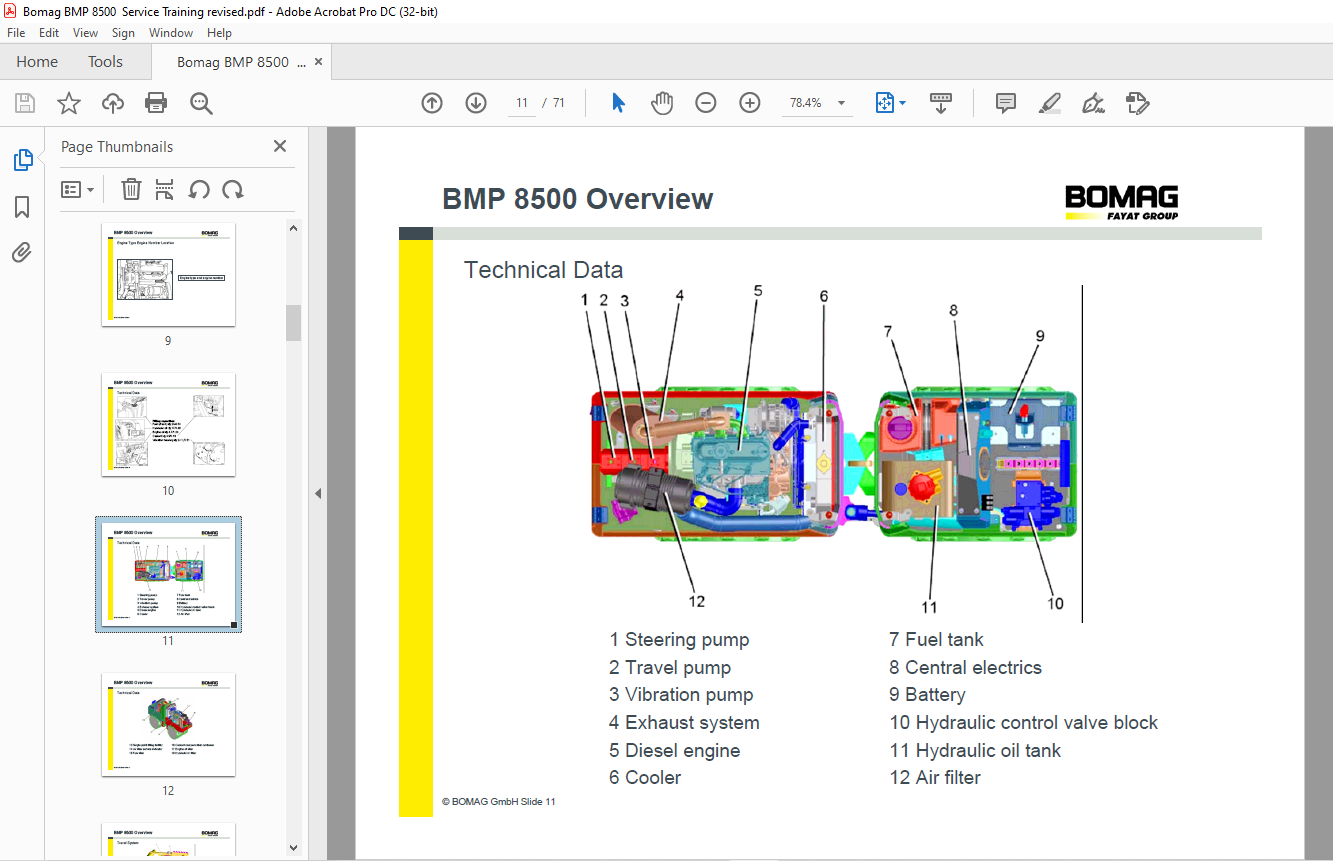
Task: Click the '2 Travel pump' legend text
Action: click(x=670, y=667)
